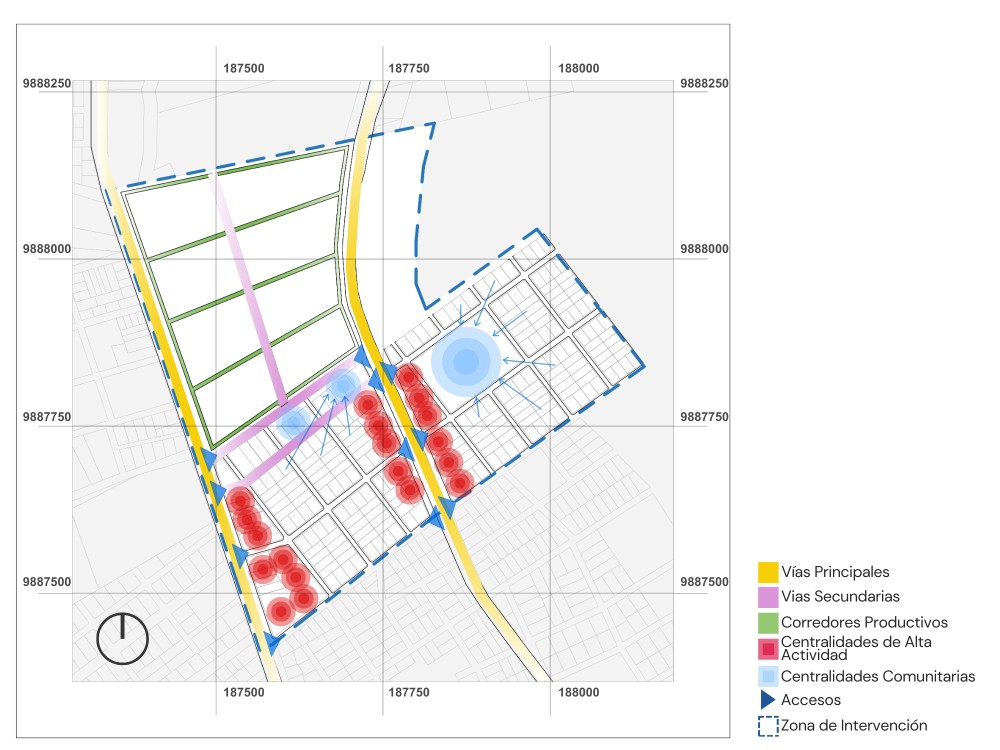Click the Centralidades Comunitarias legend text
Viewport: 1000px width, 750px height.
(878, 676)
